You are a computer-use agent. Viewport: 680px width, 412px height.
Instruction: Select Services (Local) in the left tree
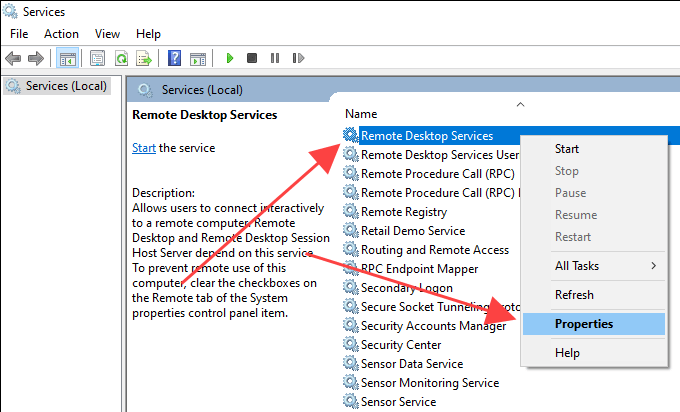point(66,86)
